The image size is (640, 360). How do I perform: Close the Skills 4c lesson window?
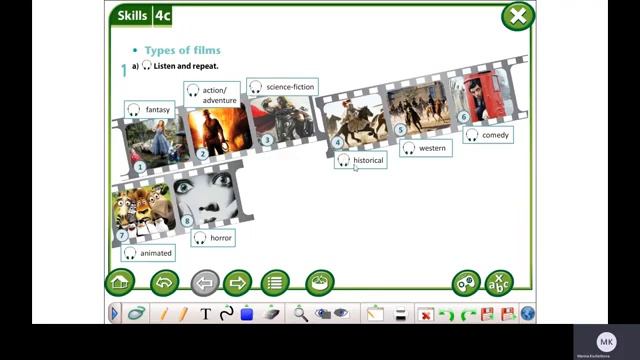(x=518, y=16)
